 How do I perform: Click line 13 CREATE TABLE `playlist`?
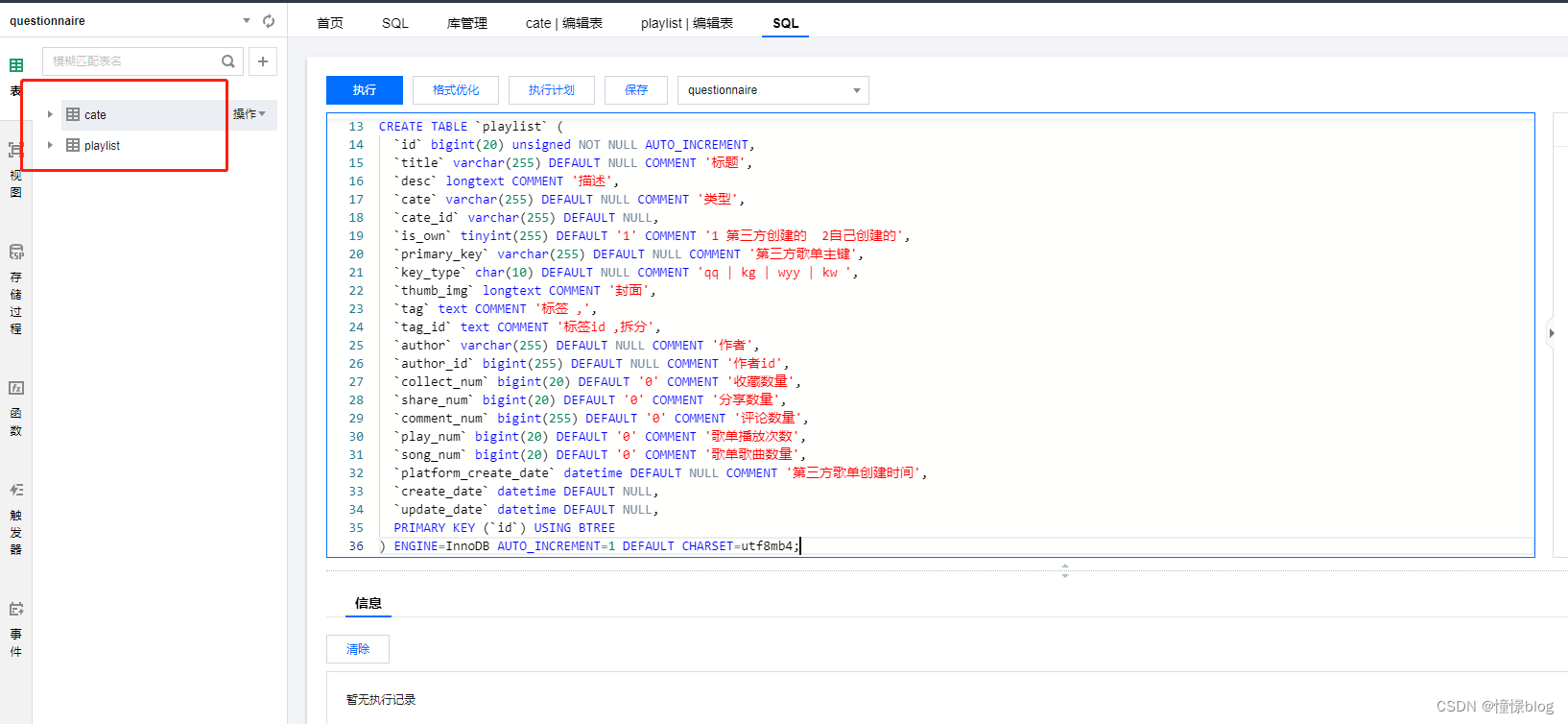coord(471,127)
